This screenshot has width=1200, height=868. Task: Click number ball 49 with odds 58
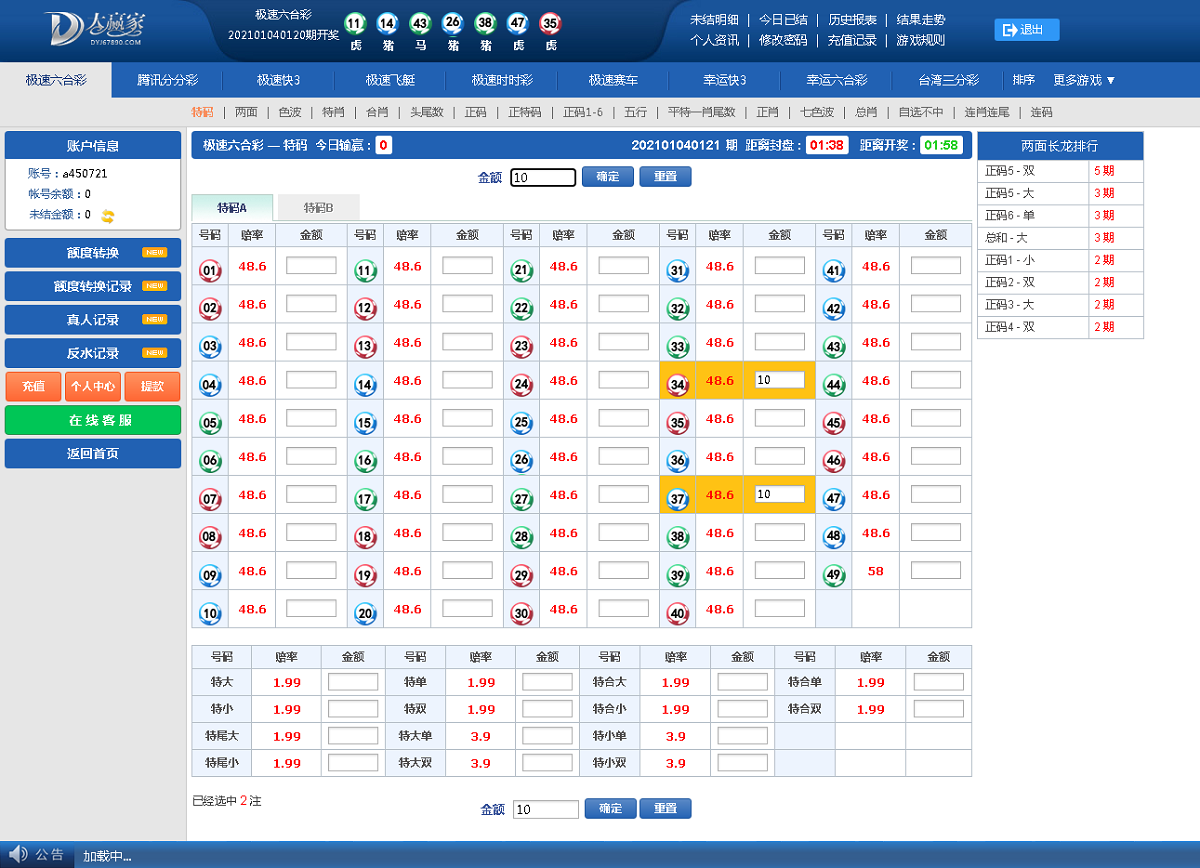point(833,575)
